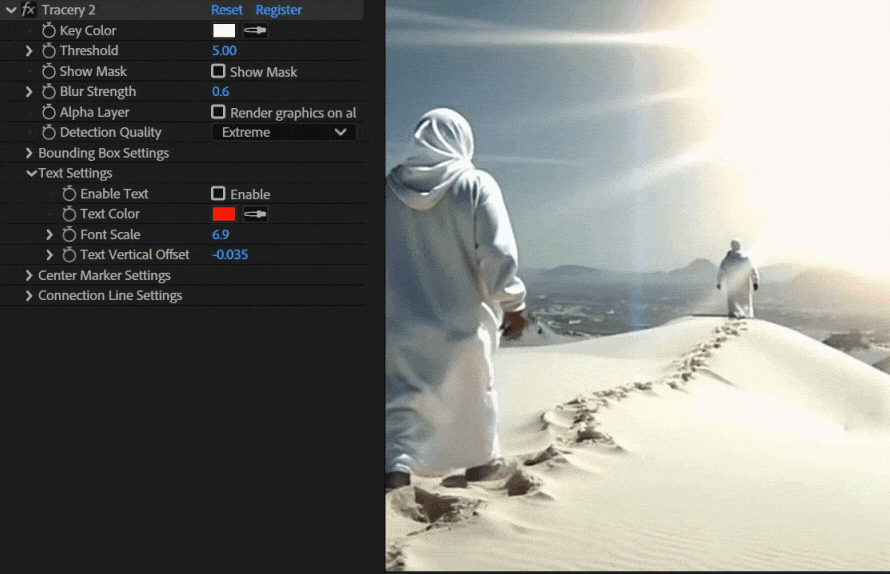Click the Text Vertical Offset value
The image size is (890, 574).
(230, 255)
